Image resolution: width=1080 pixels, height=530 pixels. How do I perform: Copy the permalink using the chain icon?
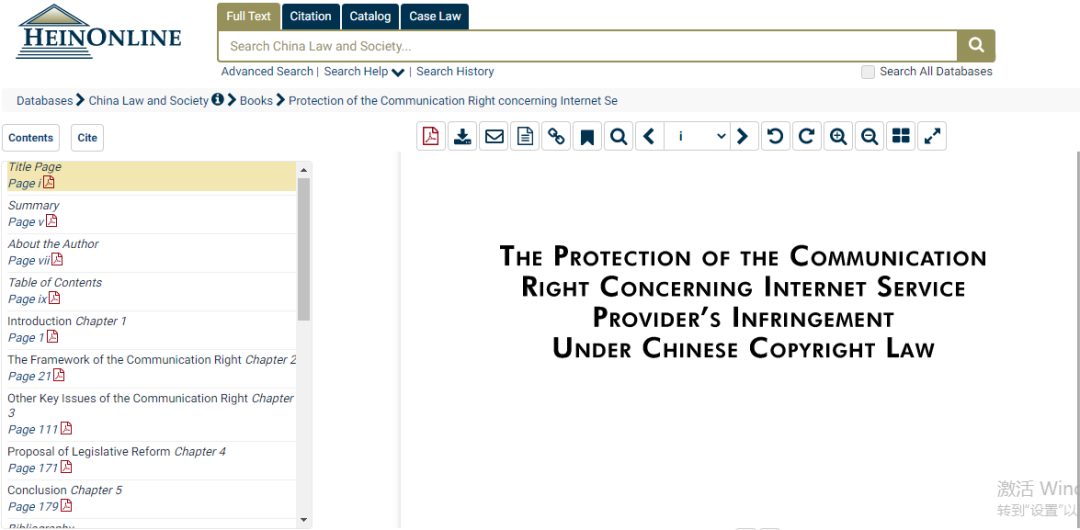click(x=556, y=137)
